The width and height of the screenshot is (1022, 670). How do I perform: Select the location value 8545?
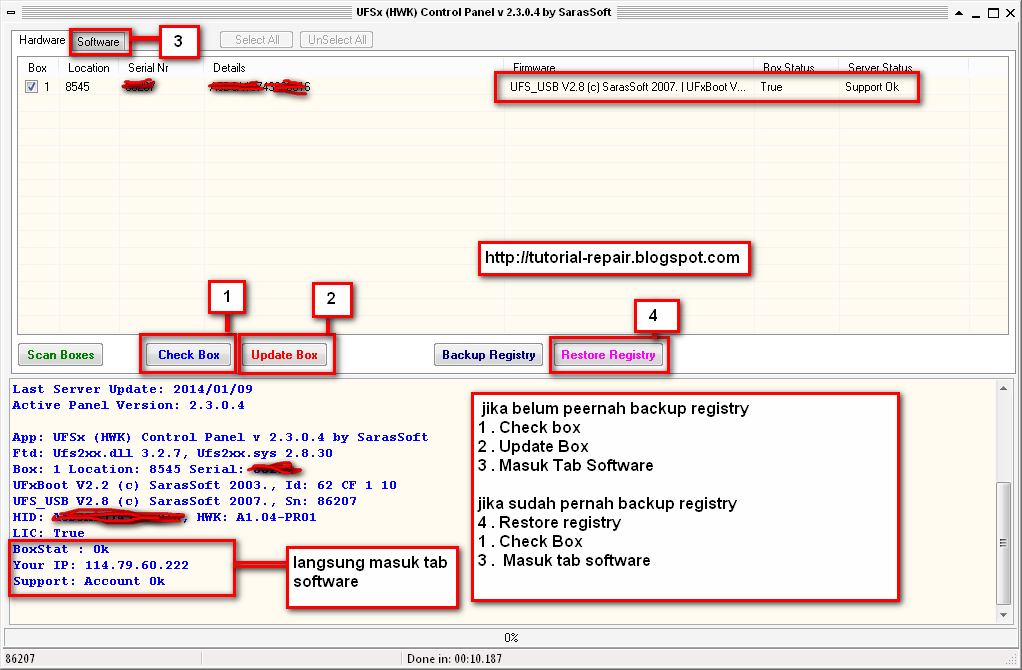(x=78, y=87)
